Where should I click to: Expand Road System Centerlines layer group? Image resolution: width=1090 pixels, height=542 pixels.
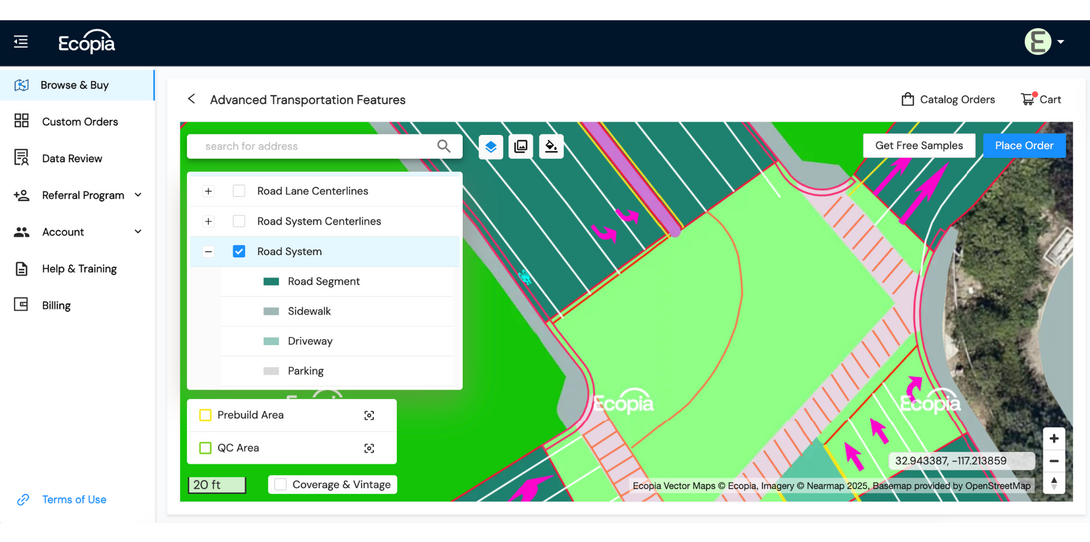point(208,221)
